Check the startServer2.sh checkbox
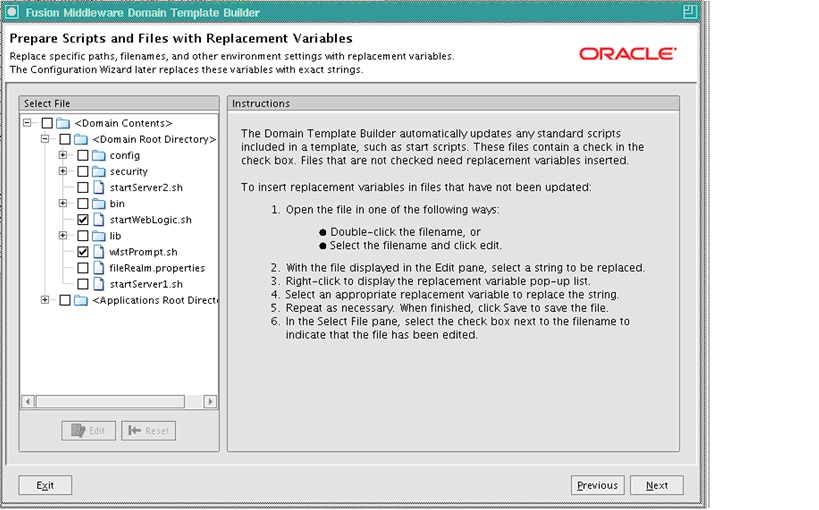819x510 pixels. [83, 188]
